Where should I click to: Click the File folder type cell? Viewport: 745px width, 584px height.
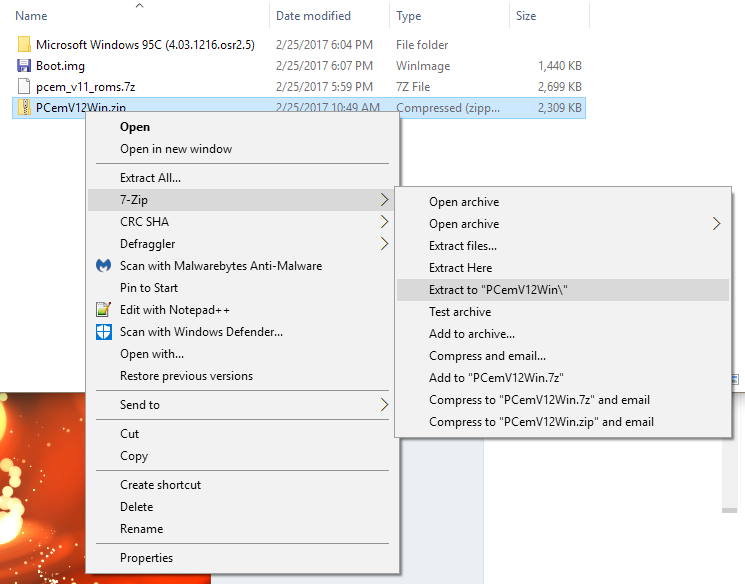(422, 45)
